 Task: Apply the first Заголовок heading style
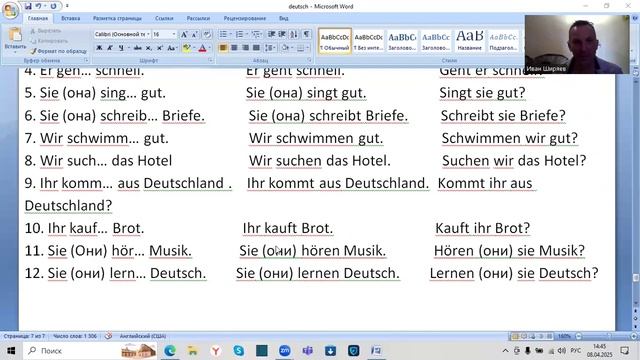click(402, 41)
